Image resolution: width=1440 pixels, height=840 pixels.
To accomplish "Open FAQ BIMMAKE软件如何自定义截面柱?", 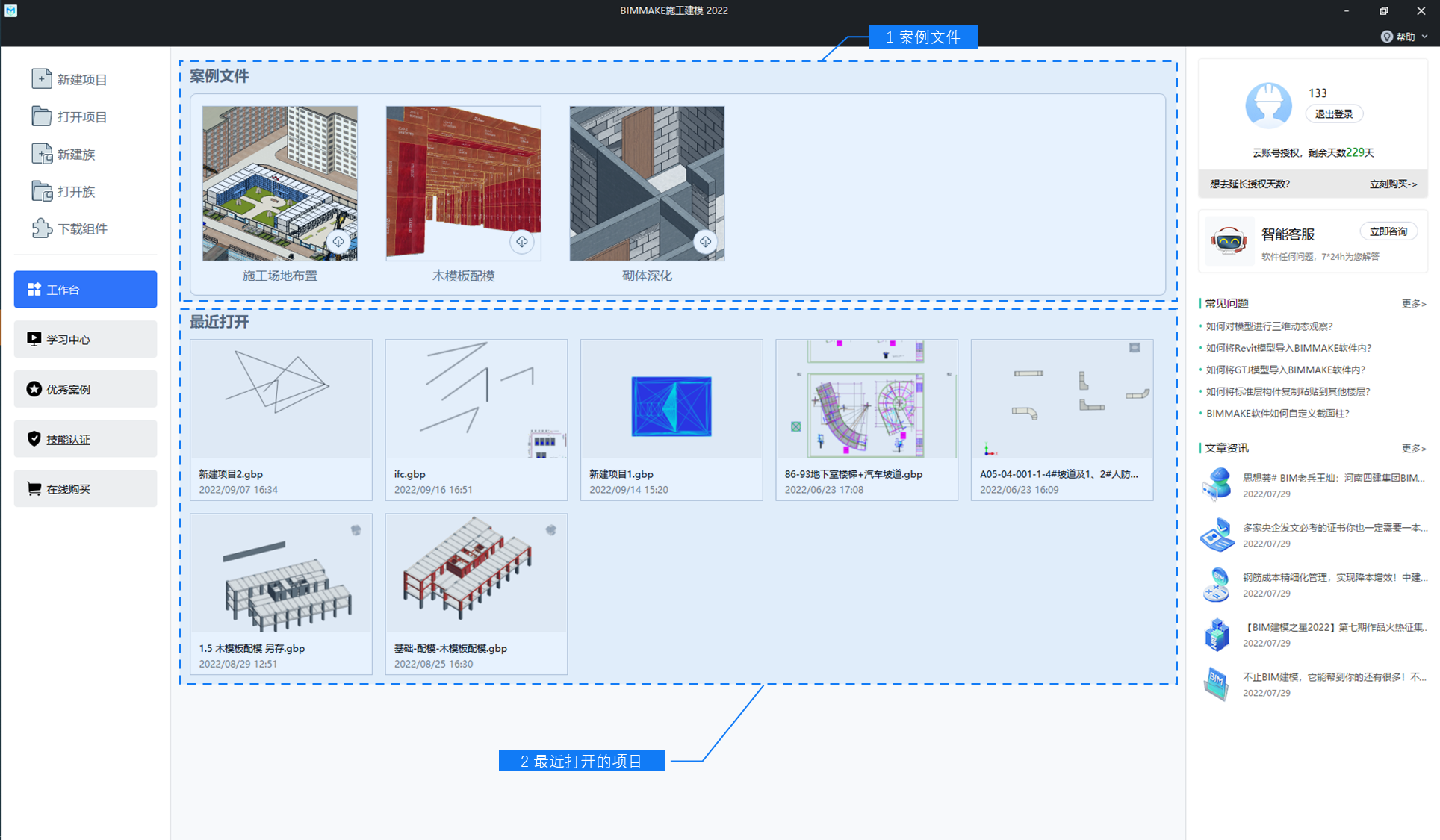I will tap(1278, 413).
